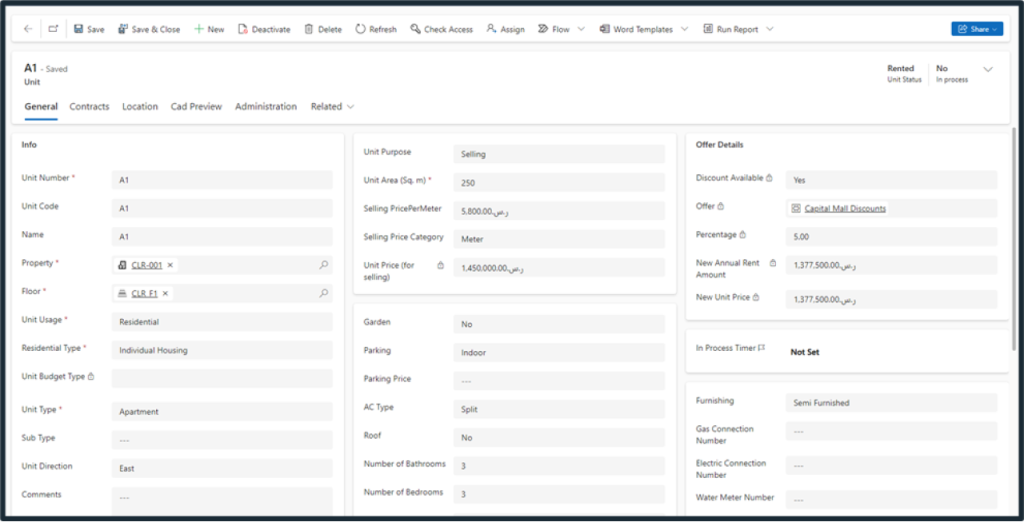Toggle the Garden field set to No
Viewport: 1024px width, 522px height.
(x=558, y=324)
